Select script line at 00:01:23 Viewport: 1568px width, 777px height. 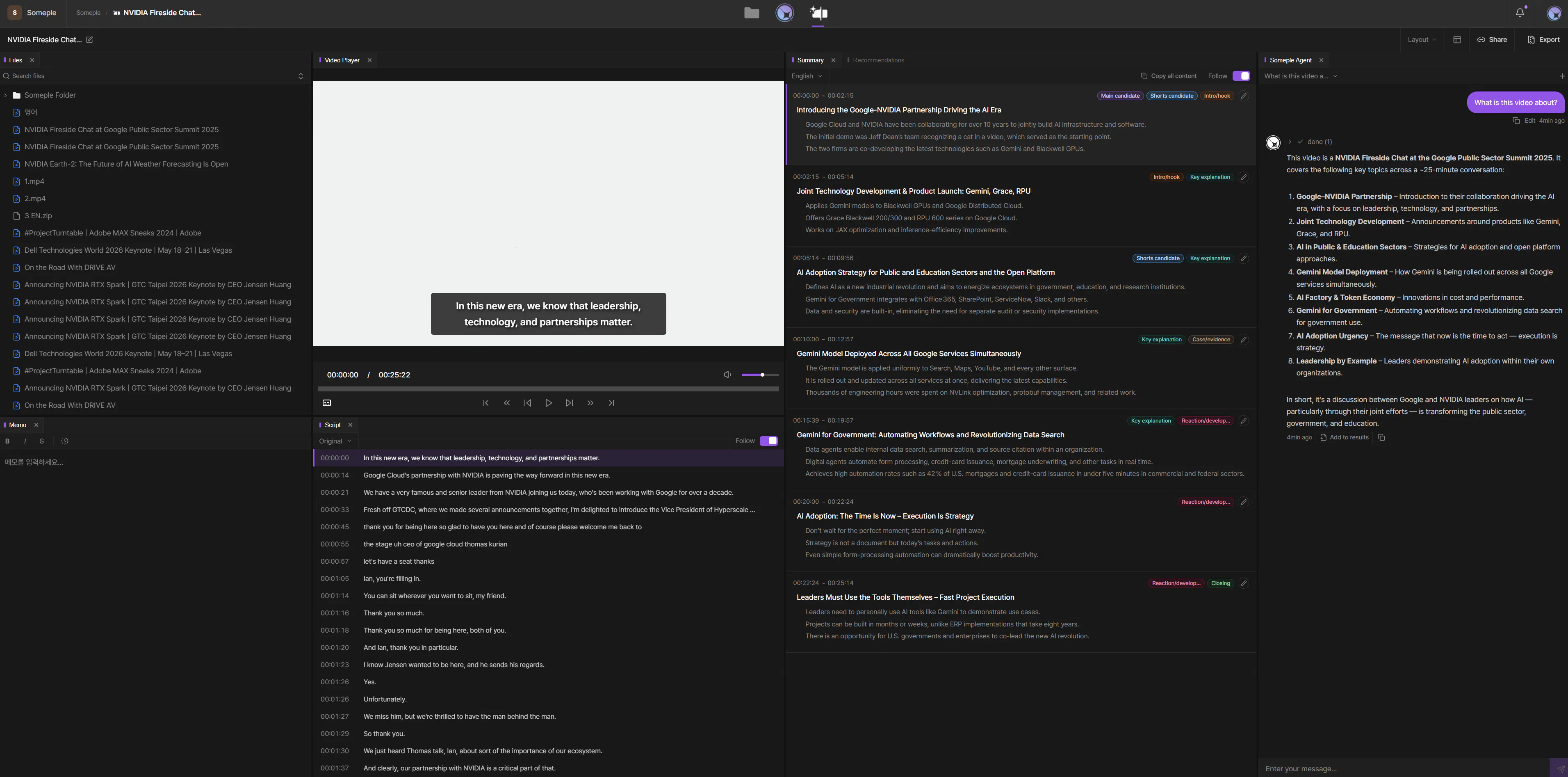[549, 665]
